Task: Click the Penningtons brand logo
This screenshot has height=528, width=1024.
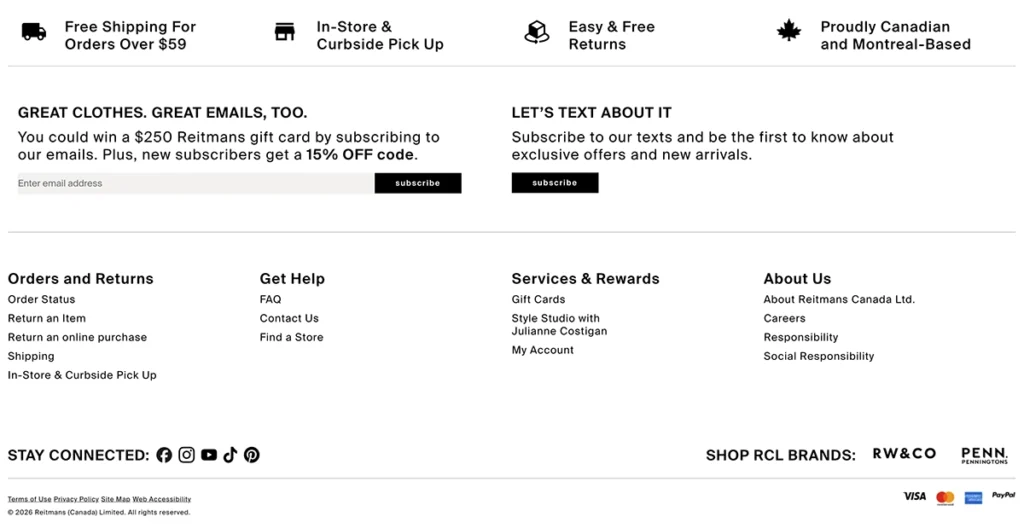Action: click(984, 455)
